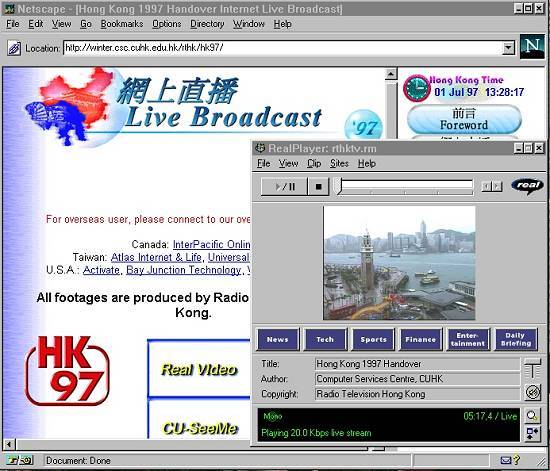550x471 pixels.
Task: Click the security key icon in status bar
Action: click(20, 460)
